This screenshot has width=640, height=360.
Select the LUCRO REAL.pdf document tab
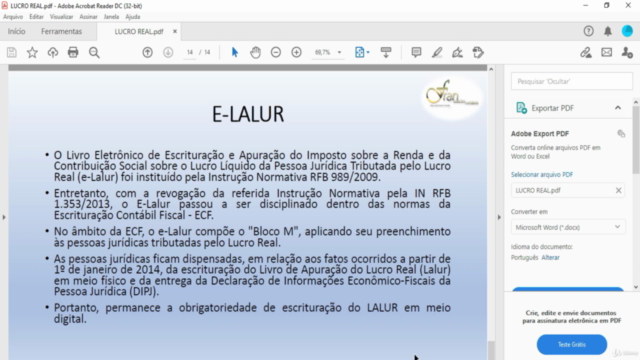tap(139, 31)
